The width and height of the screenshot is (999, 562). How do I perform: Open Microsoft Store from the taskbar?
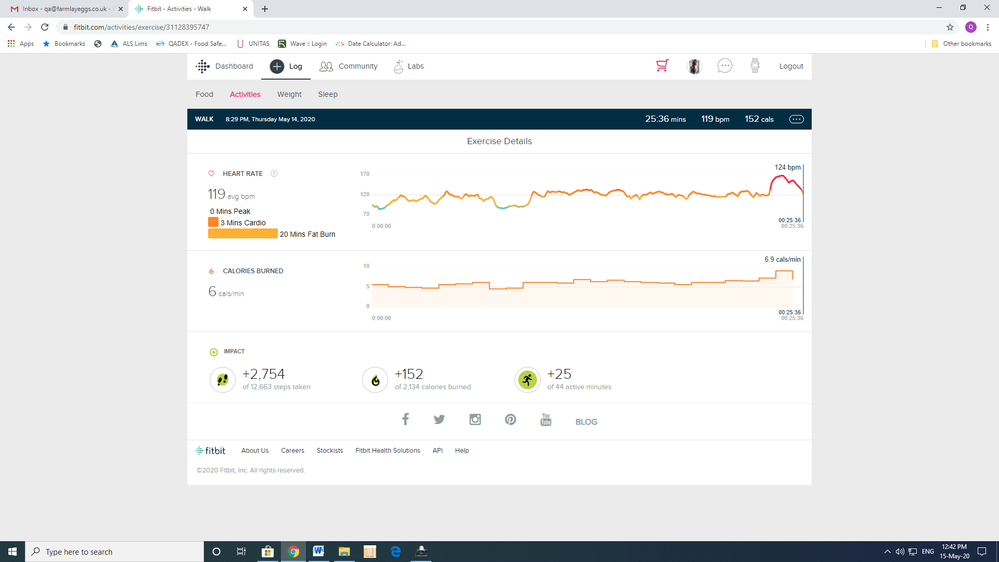point(268,552)
